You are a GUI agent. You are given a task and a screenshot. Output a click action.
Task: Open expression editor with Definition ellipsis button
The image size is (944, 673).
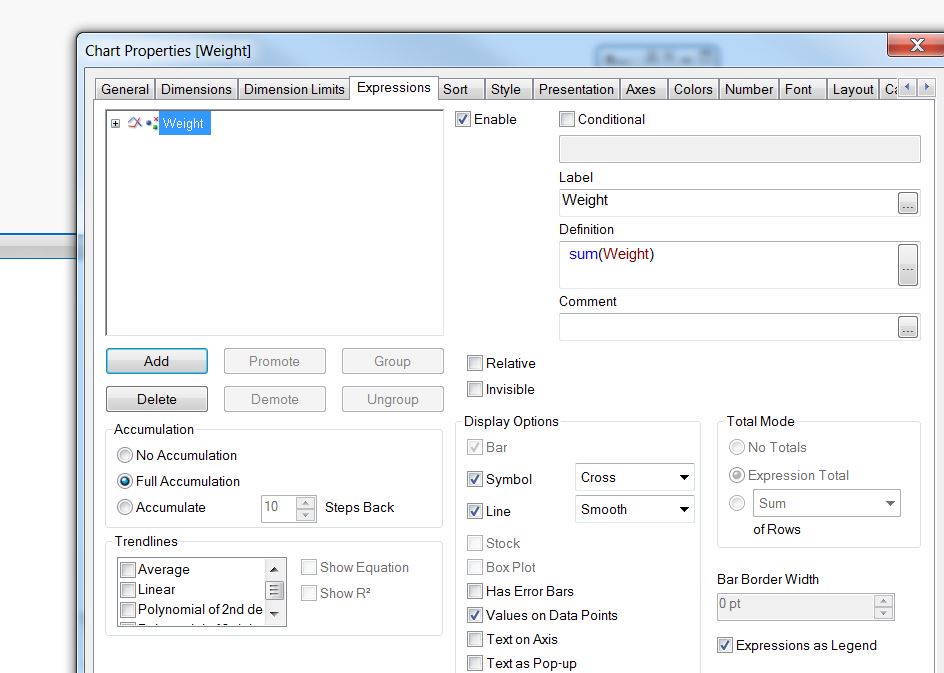coord(907,266)
